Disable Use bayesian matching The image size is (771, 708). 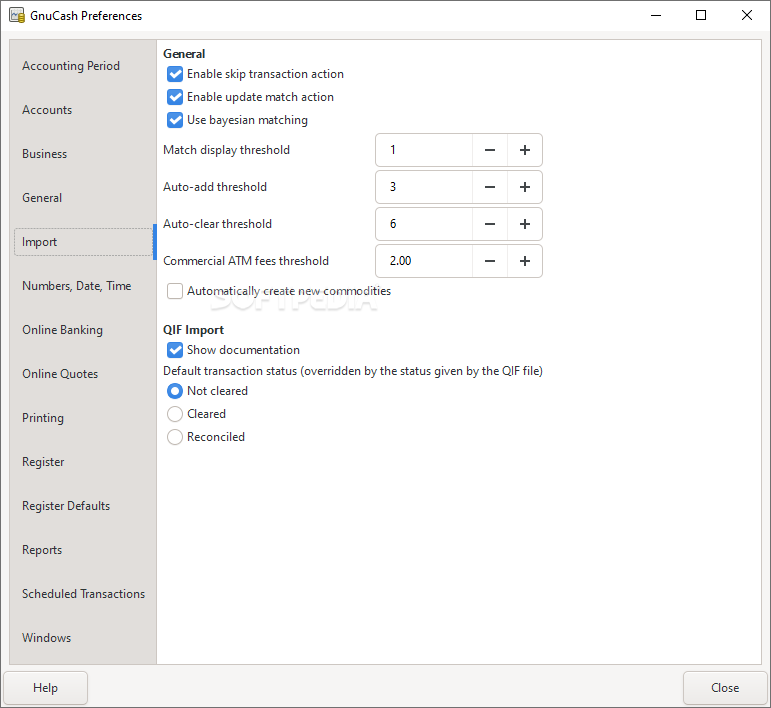(x=175, y=120)
